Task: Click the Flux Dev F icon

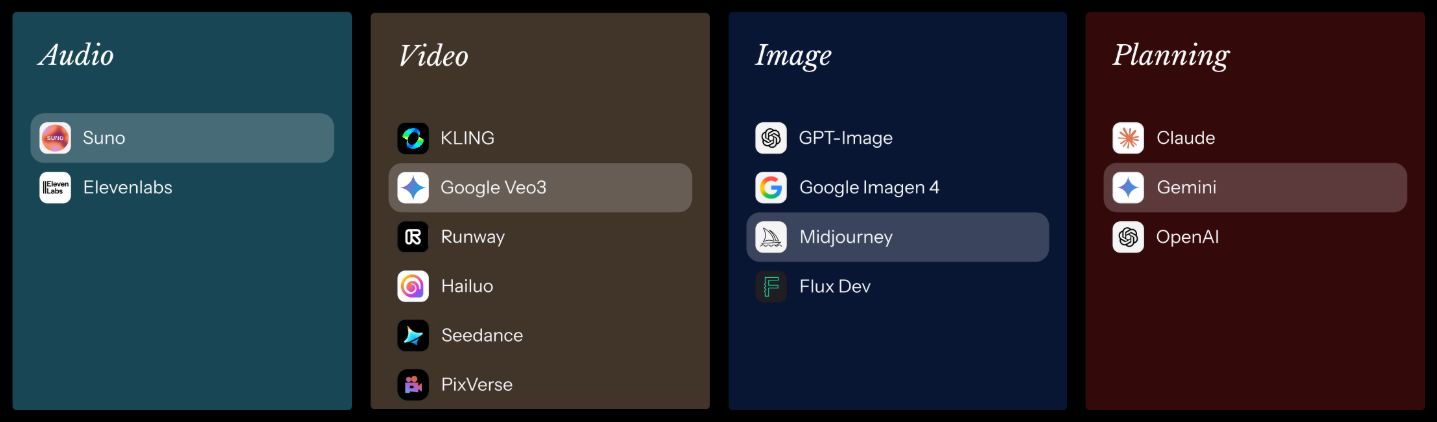Action: tap(771, 286)
